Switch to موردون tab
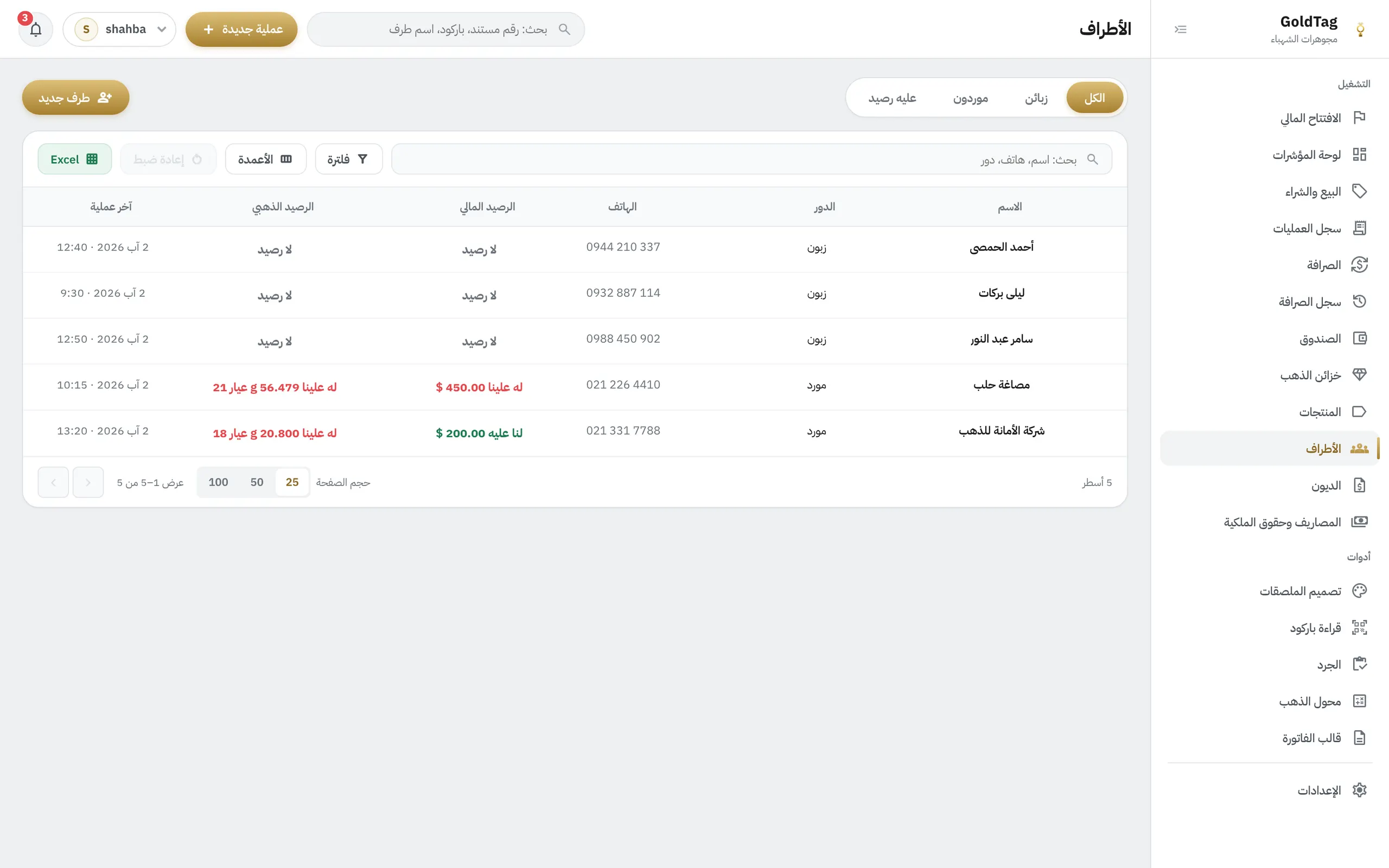The height and width of the screenshot is (868, 1389). coord(971,98)
